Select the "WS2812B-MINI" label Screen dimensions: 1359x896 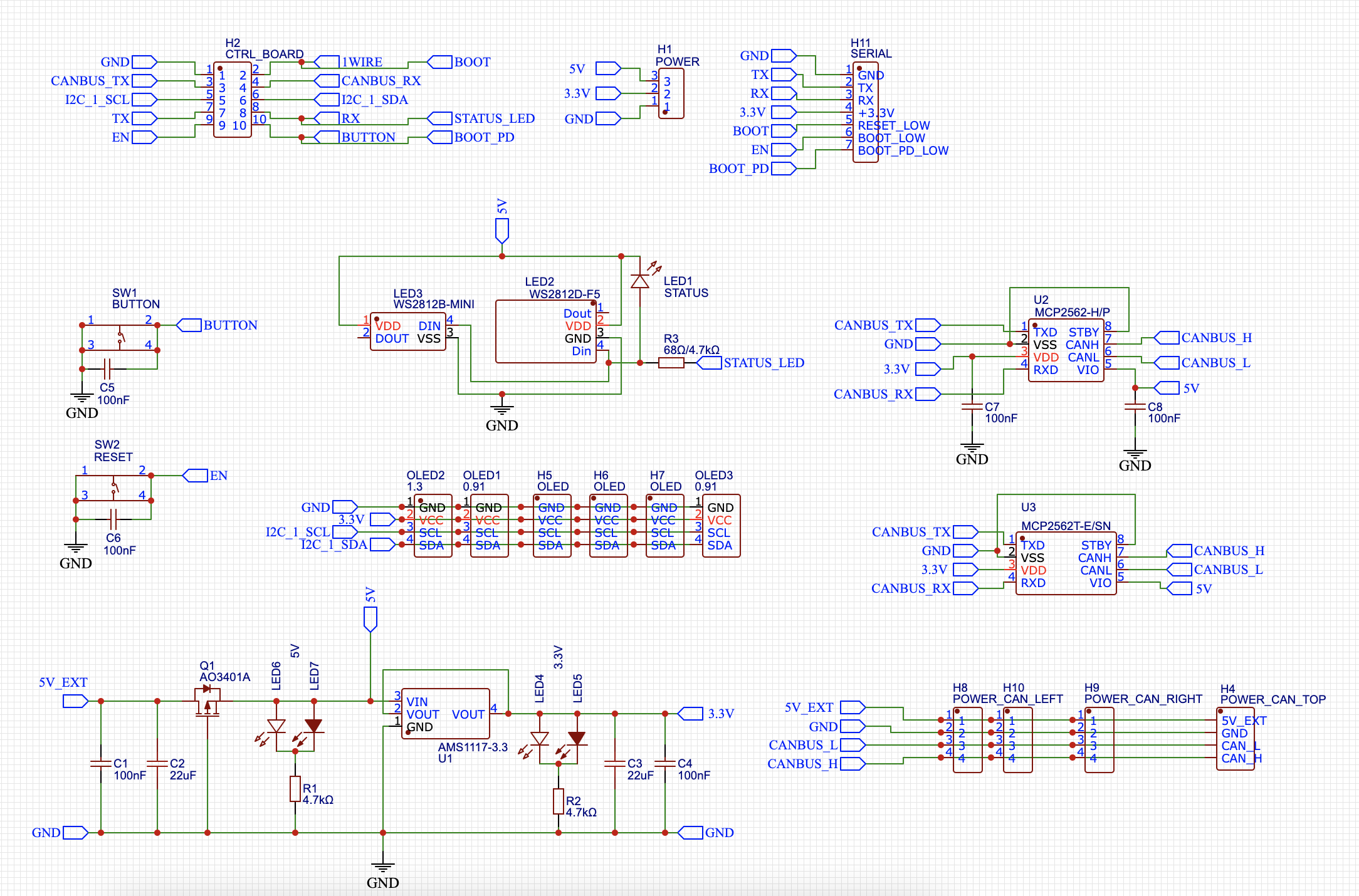click(x=434, y=304)
